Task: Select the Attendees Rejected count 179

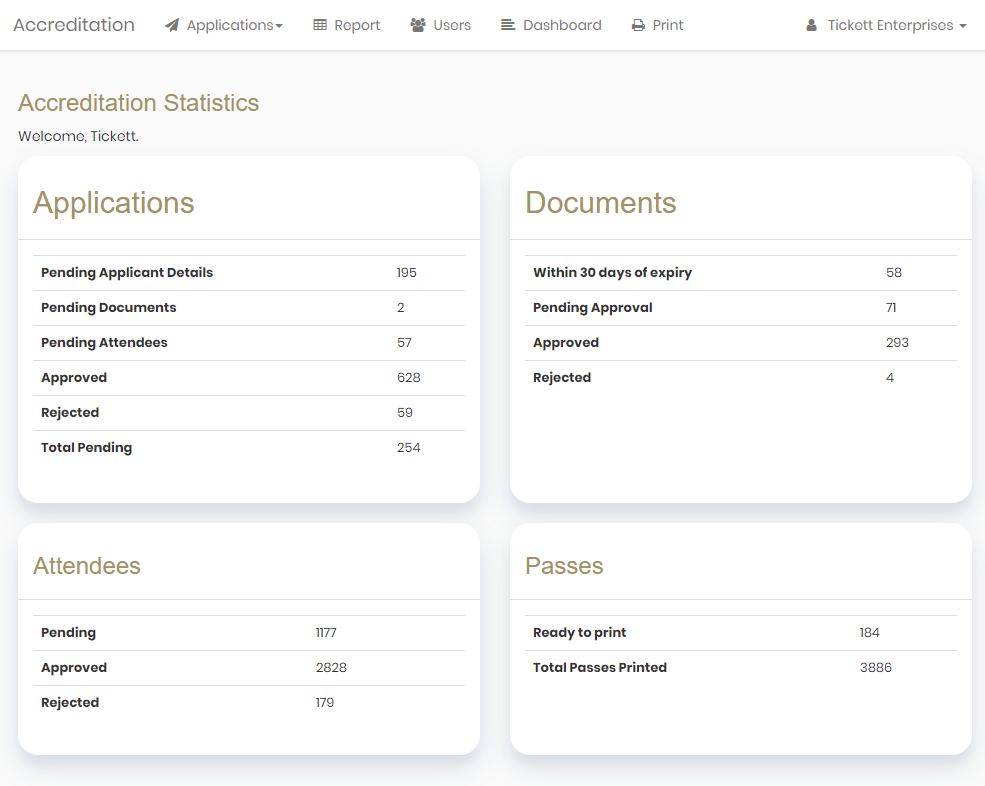Action: tap(325, 703)
